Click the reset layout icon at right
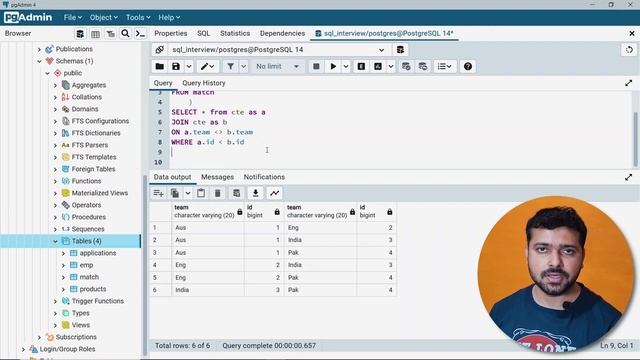 (x=629, y=49)
